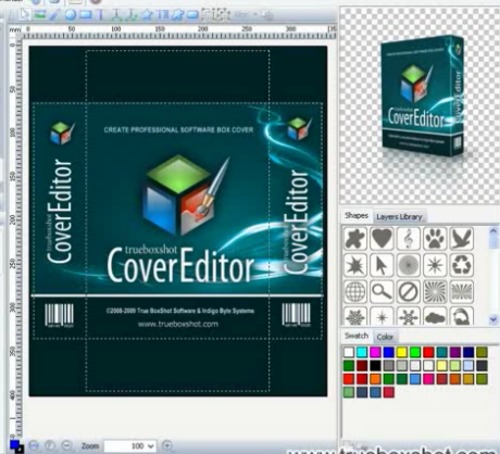
Task: Select the arrow pointer tool in the toolbar
Action: (25, 15)
